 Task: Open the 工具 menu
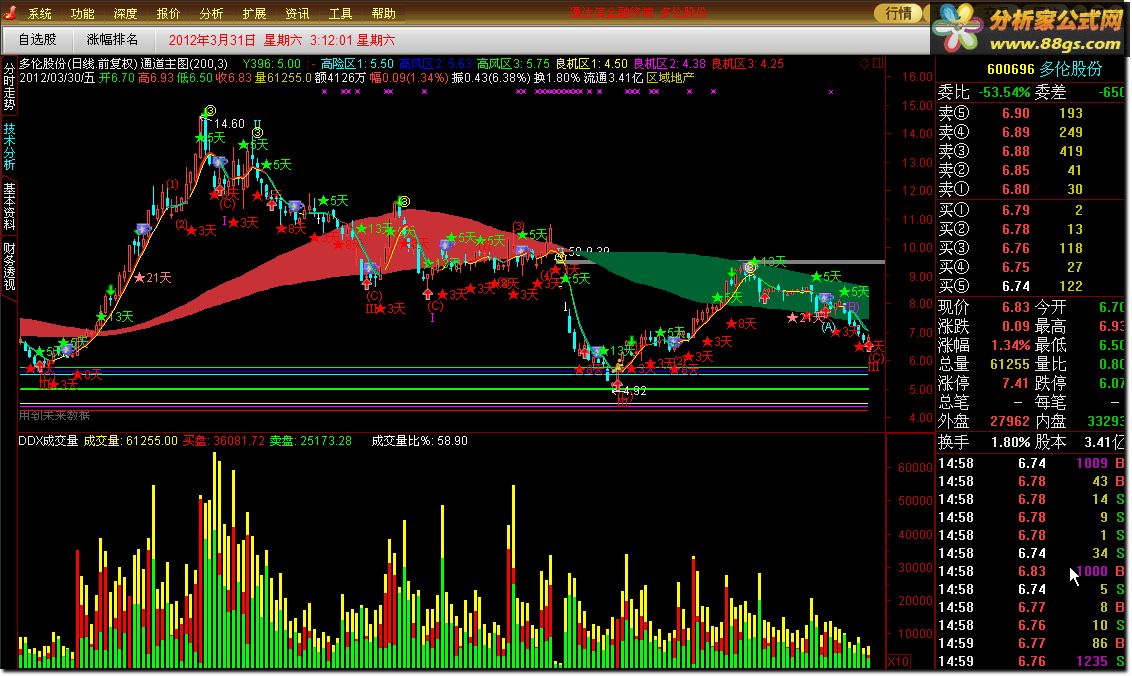click(x=340, y=13)
